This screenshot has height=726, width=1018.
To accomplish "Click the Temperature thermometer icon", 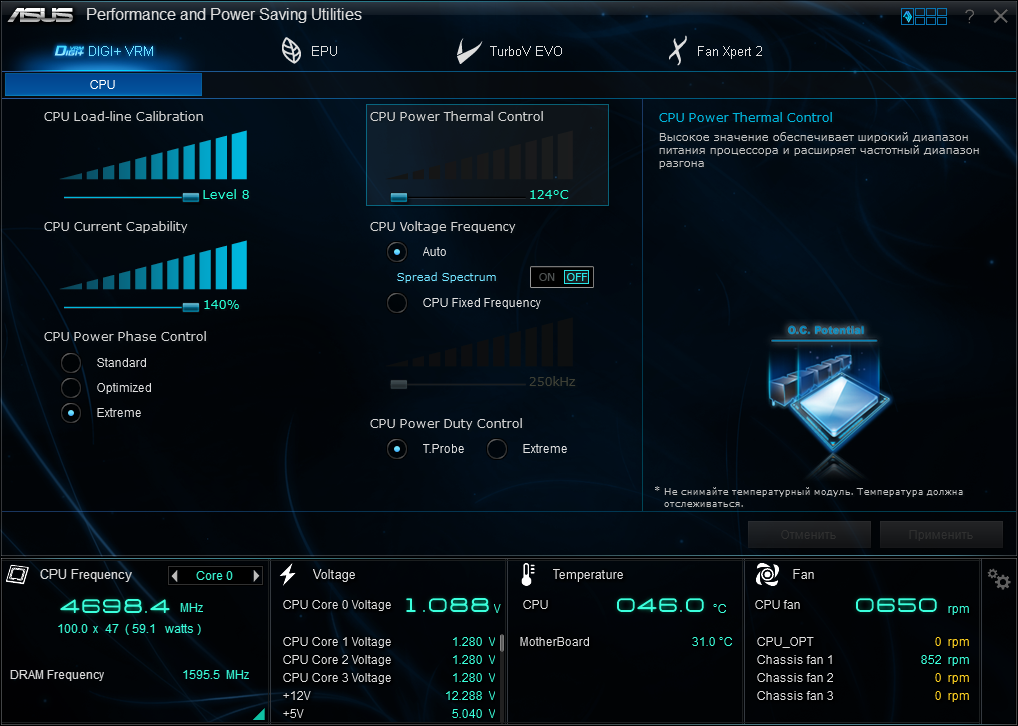I will (528, 574).
